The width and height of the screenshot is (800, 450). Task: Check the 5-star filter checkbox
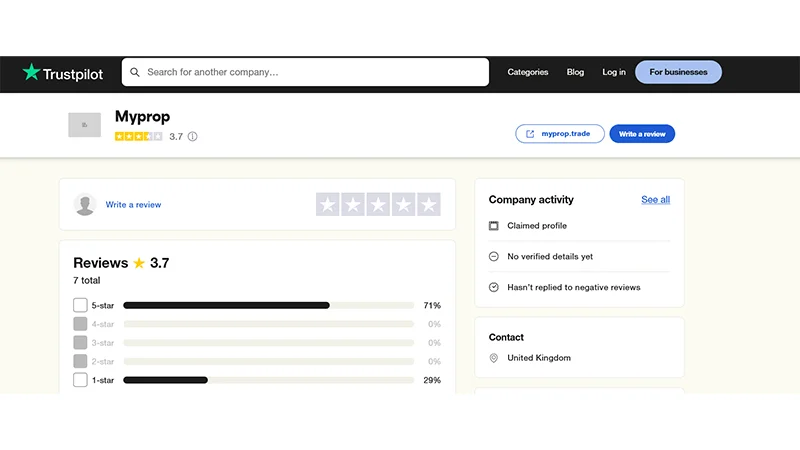point(80,305)
